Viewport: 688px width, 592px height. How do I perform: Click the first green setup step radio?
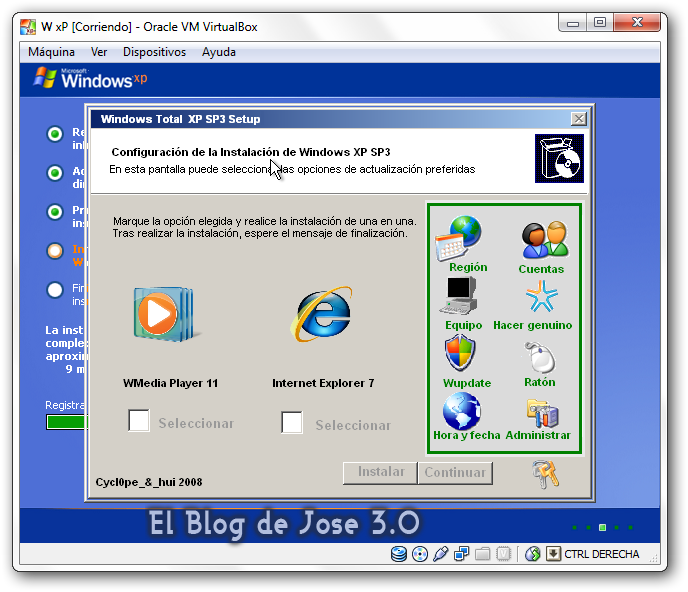(55, 134)
